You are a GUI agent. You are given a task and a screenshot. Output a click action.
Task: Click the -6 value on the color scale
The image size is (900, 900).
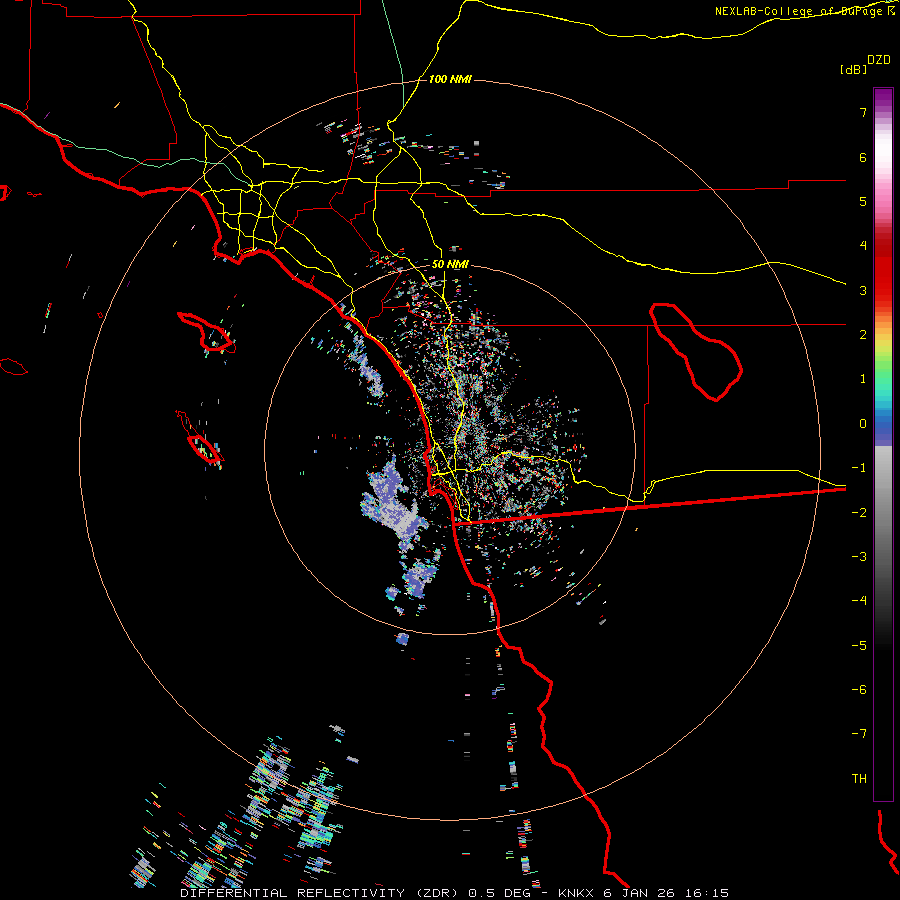(859, 689)
